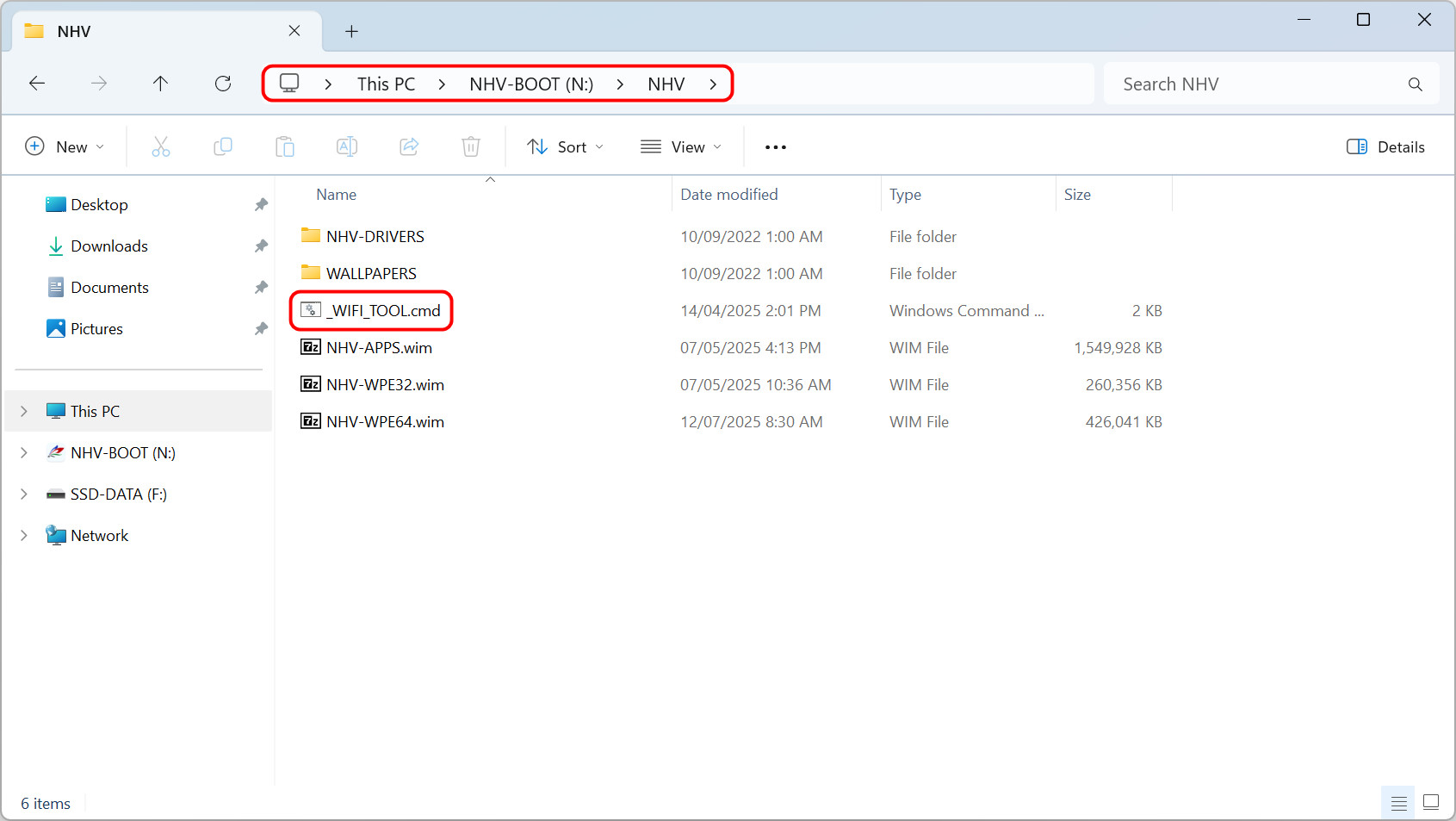Refresh the current folder view
This screenshot has height=821, width=1456.
[x=223, y=84]
